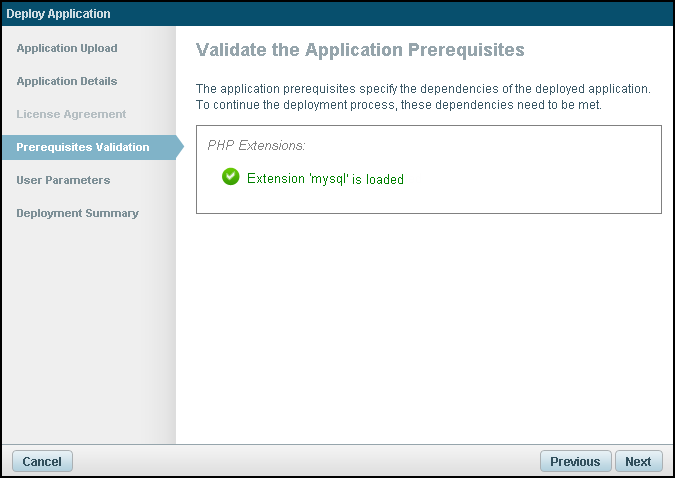Click the Validate the Application Prerequisites heading
The height and width of the screenshot is (478, 675).
tap(360, 49)
